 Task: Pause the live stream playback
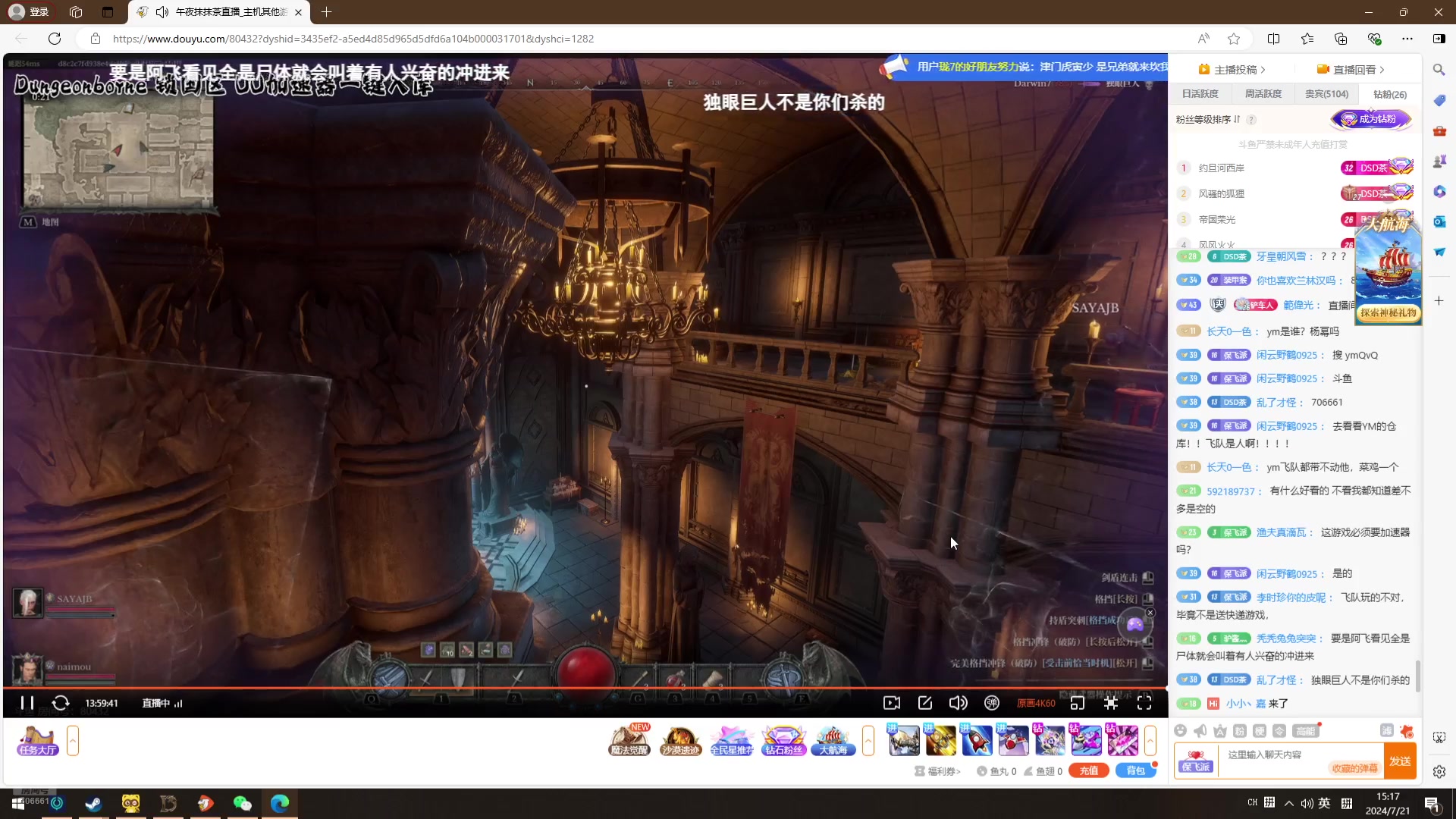[x=27, y=703]
